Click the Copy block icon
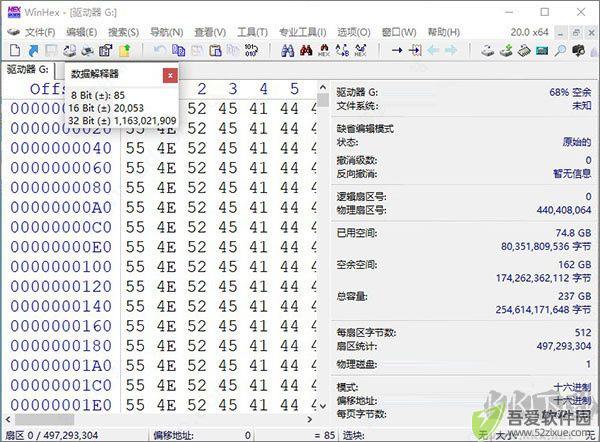600x442 pixels. [178, 50]
